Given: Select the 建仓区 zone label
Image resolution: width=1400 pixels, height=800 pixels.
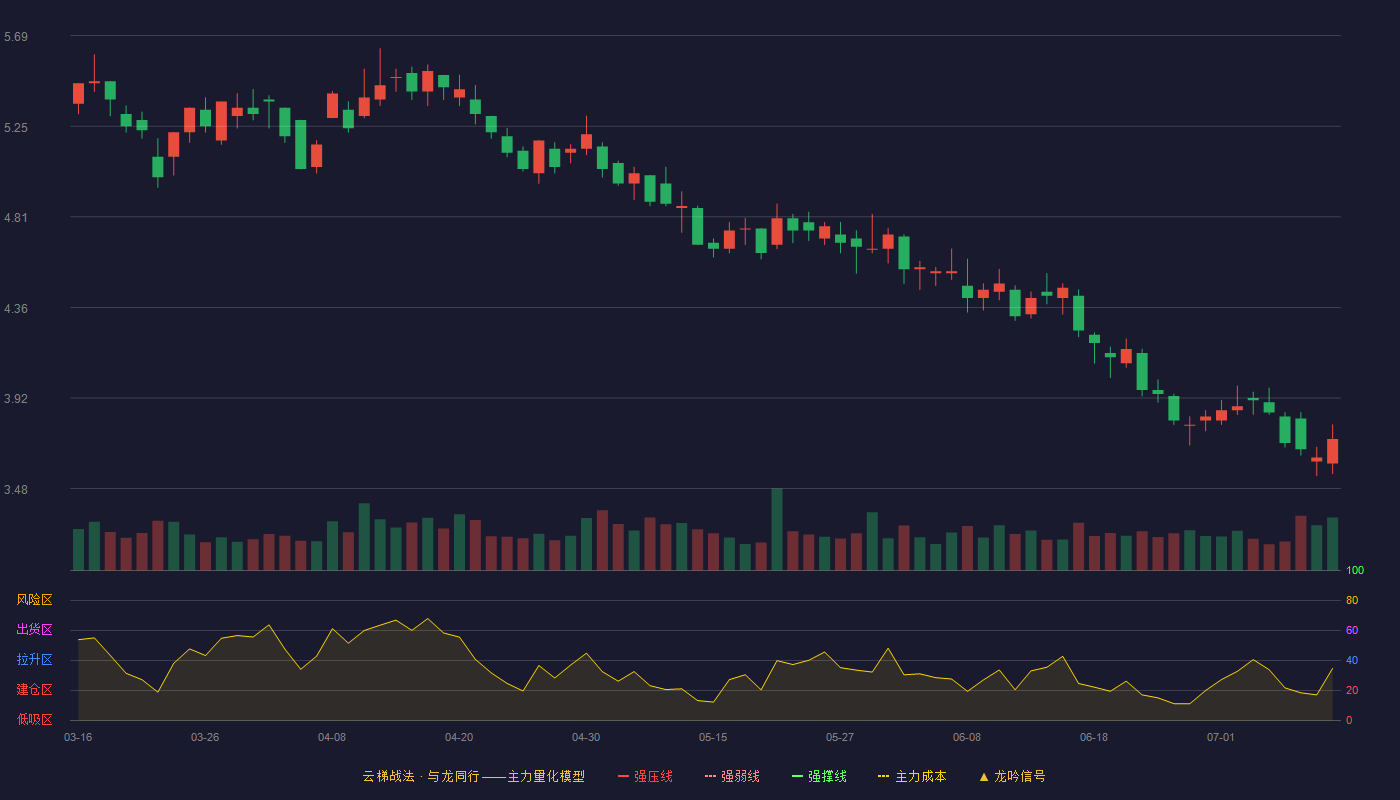Looking at the screenshot, I should click(x=34, y=690).
